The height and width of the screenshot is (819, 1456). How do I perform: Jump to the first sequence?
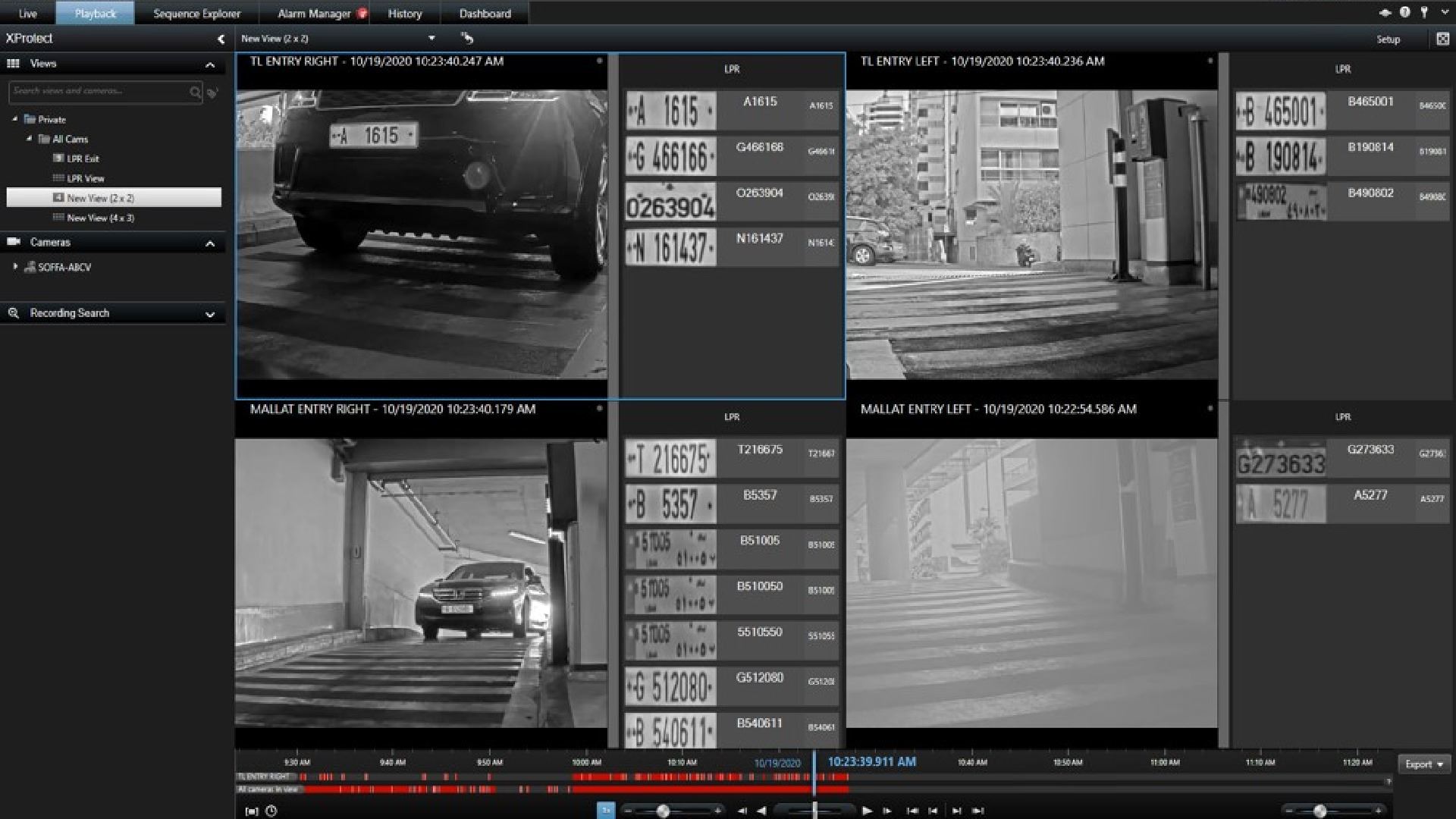(x=912, y=811)
